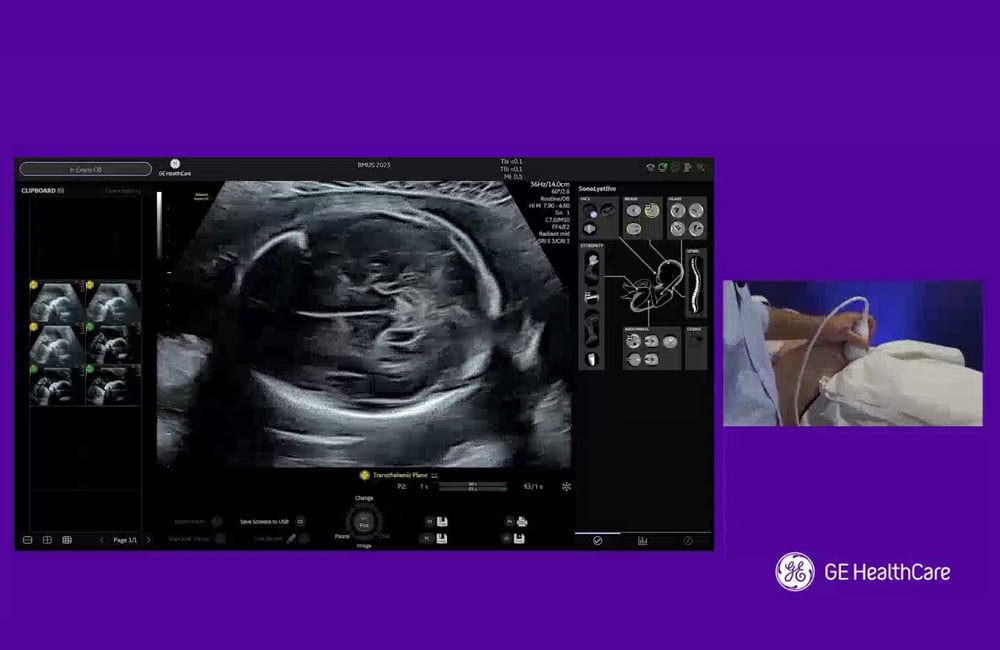1000x650 pixels.
Task: Click the fetus body diagram
Action: click(652, 286)
